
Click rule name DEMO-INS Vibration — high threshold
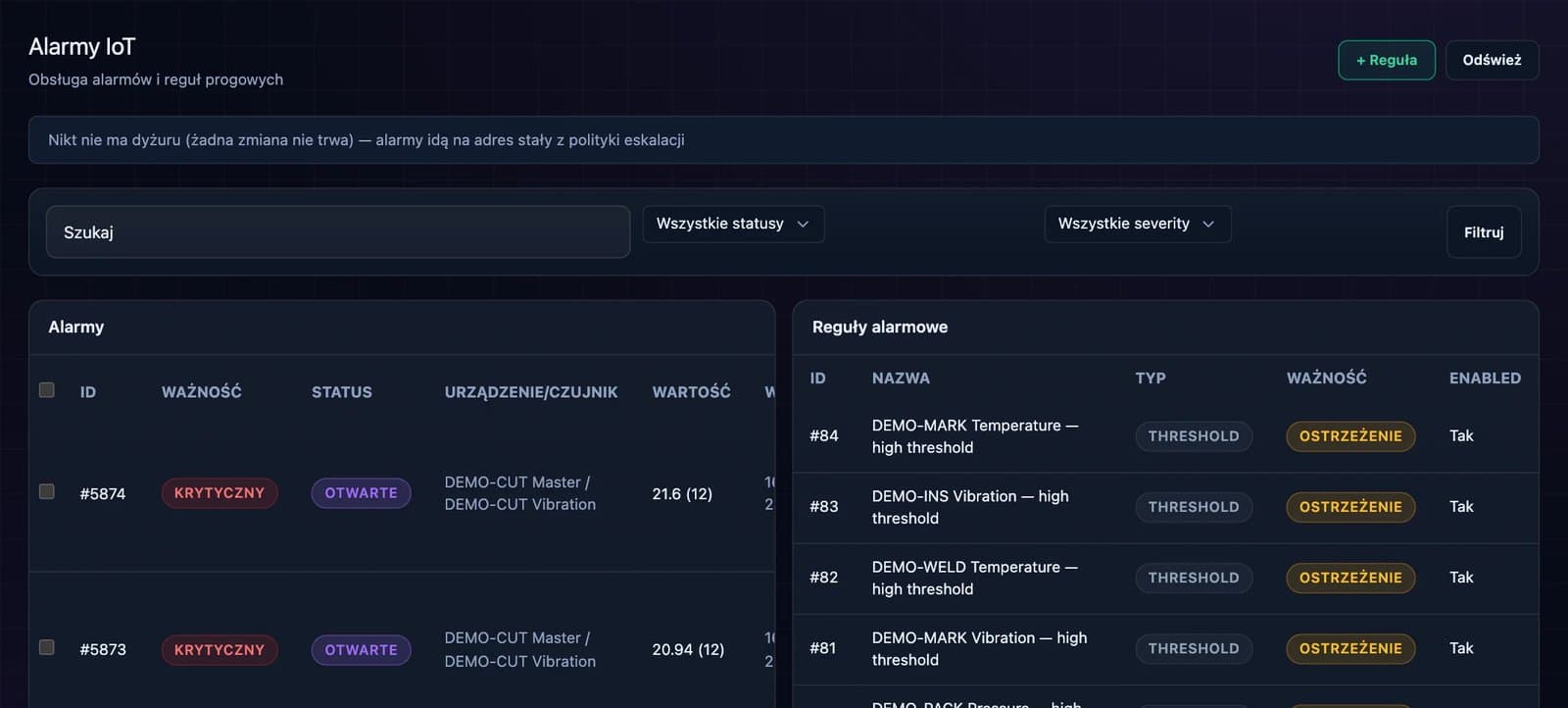click(970, 507)
